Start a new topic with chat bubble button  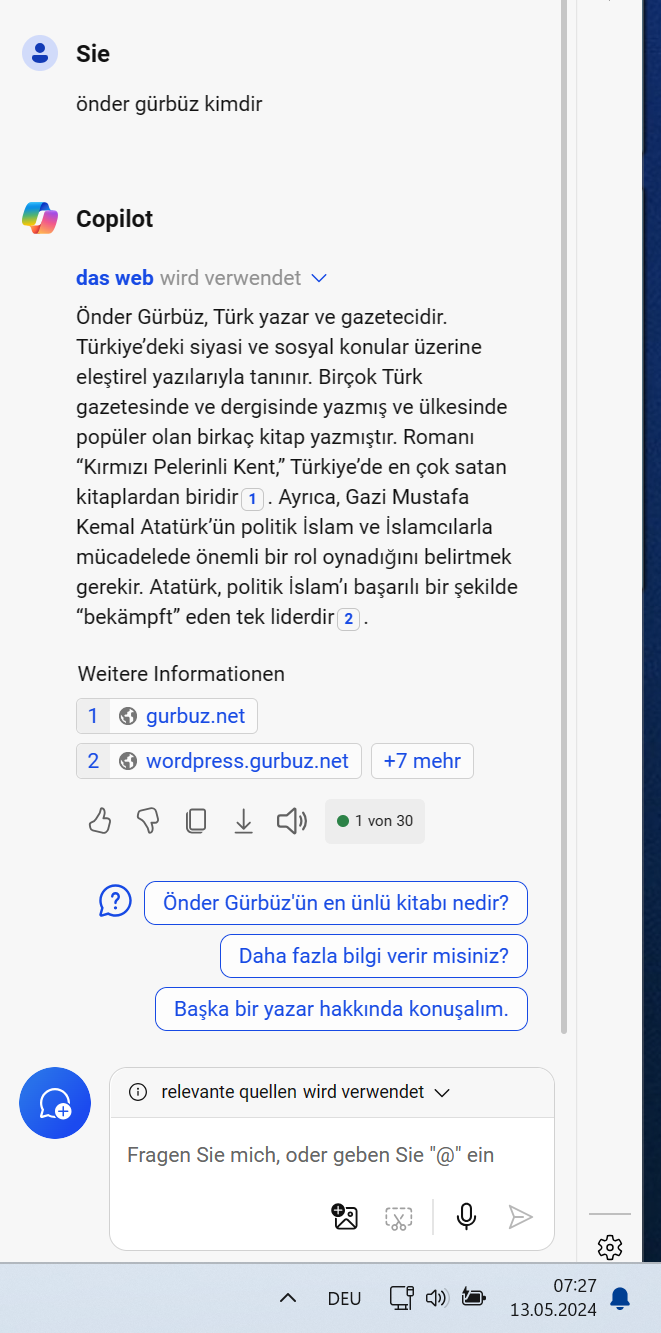tap(55, 1103)
